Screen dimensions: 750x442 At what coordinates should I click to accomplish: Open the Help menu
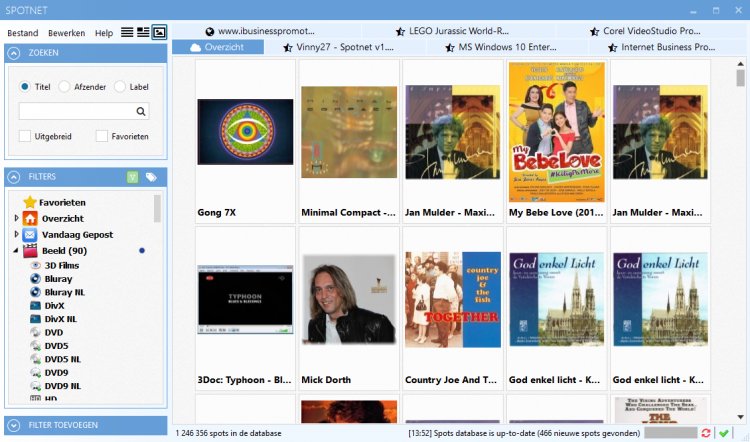pos(104,33)
